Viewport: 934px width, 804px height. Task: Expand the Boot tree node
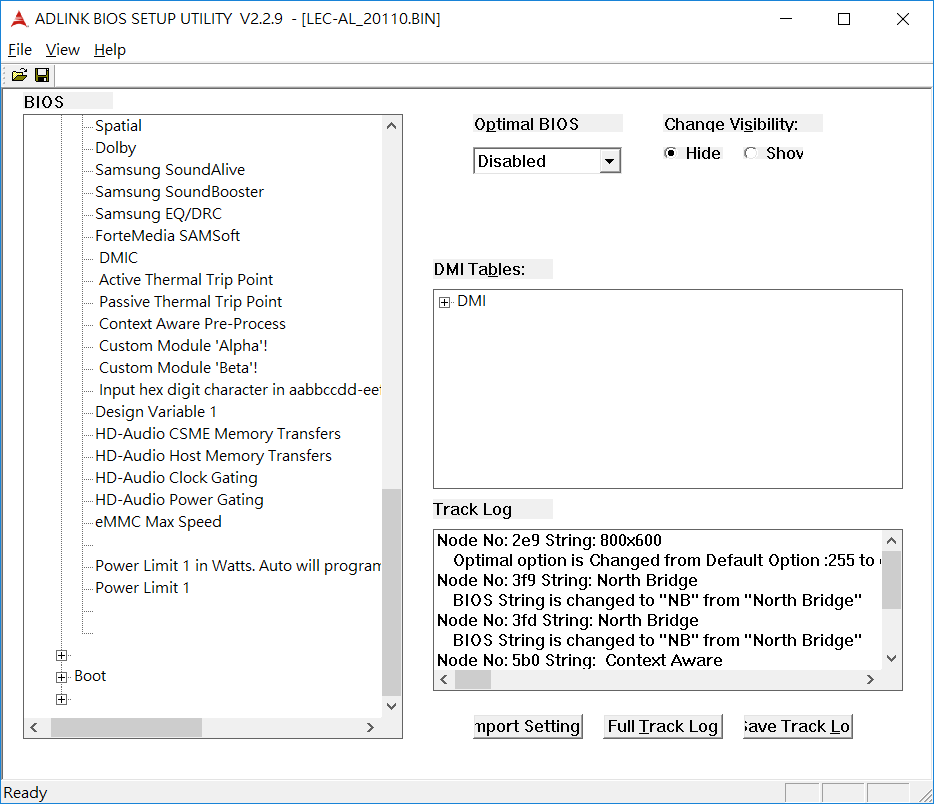tap(61, 677)
